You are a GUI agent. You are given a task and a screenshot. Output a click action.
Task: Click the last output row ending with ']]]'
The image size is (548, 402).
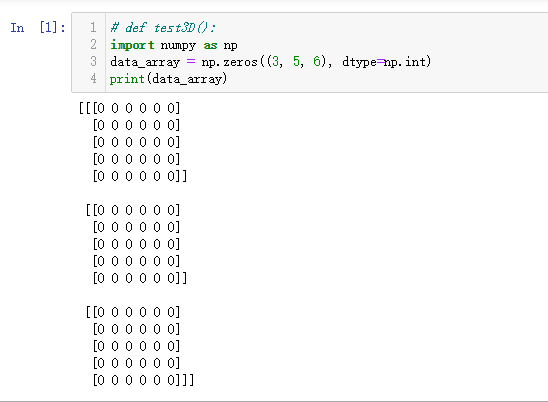(143, 380)
